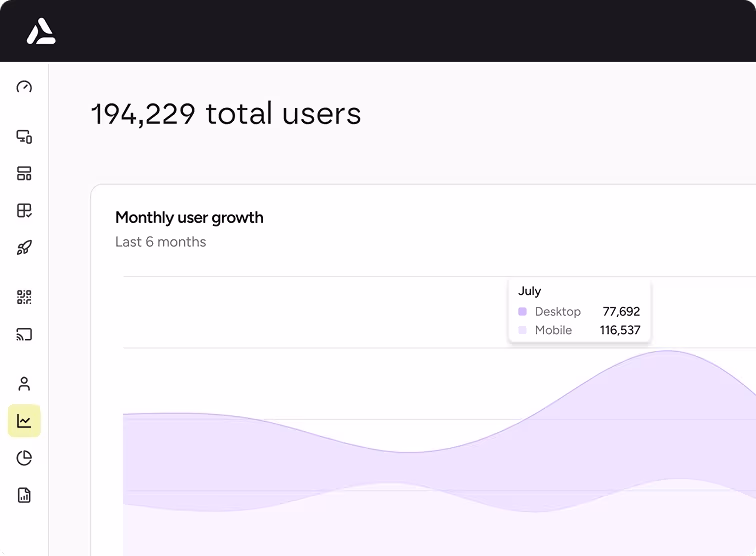The image size is (756, 556).
Task: Click the "Last 6 months" subtitle
Action: [161, 242]
